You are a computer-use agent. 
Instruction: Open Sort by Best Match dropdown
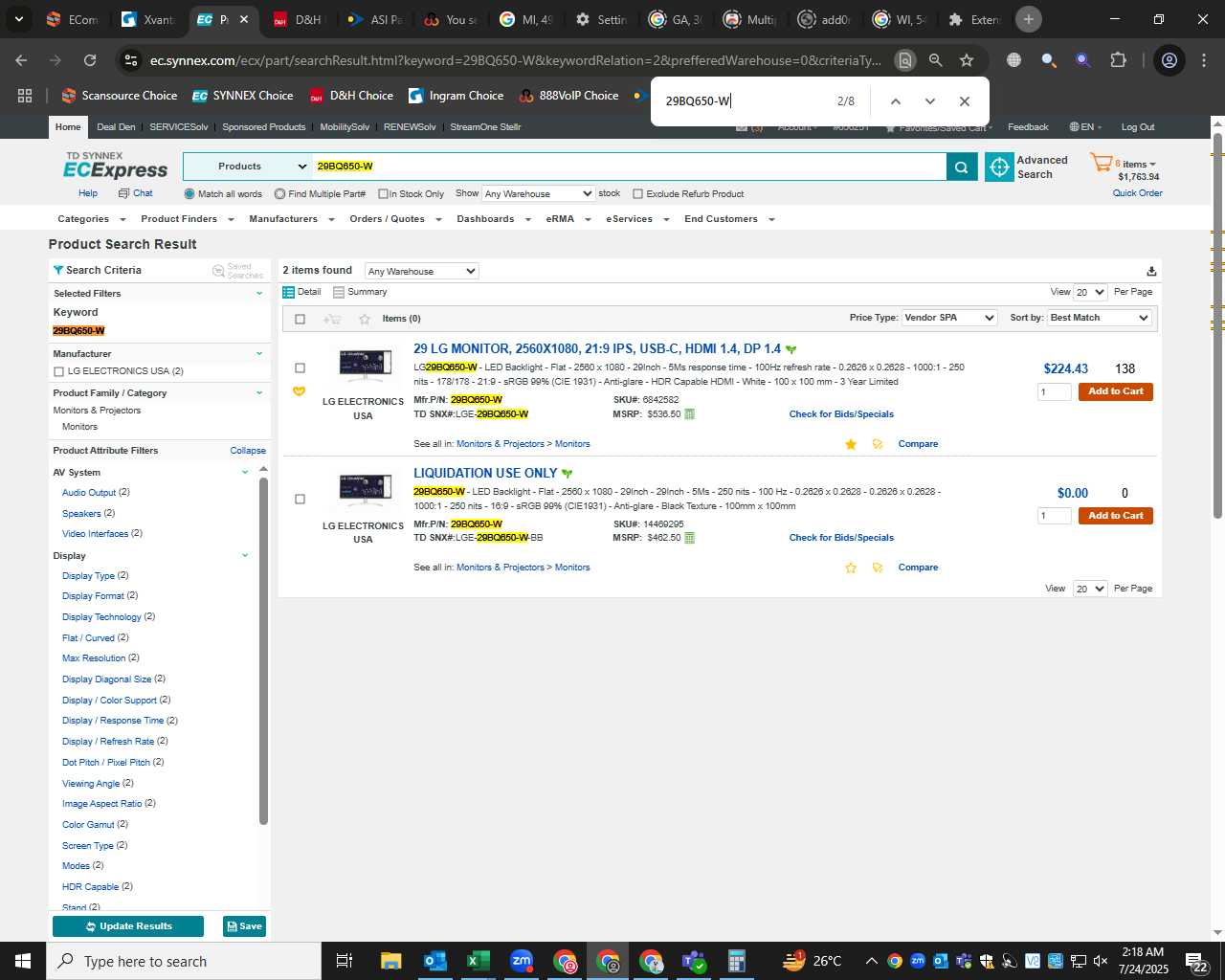1100,318
